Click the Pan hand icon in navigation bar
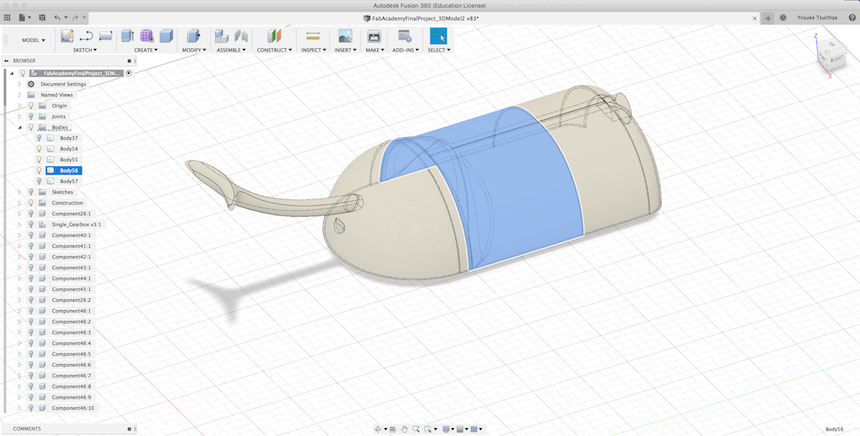The height and width of the screenshot is (436, 860). tap(403, 429)
